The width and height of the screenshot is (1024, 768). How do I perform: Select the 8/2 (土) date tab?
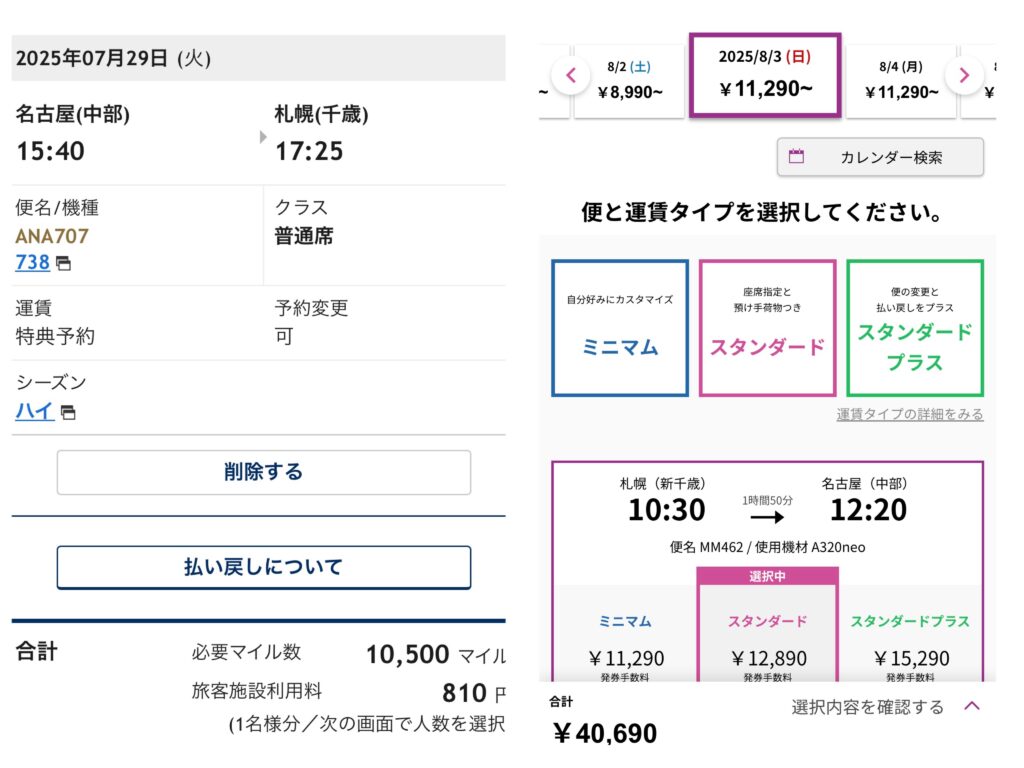point(629,80)
